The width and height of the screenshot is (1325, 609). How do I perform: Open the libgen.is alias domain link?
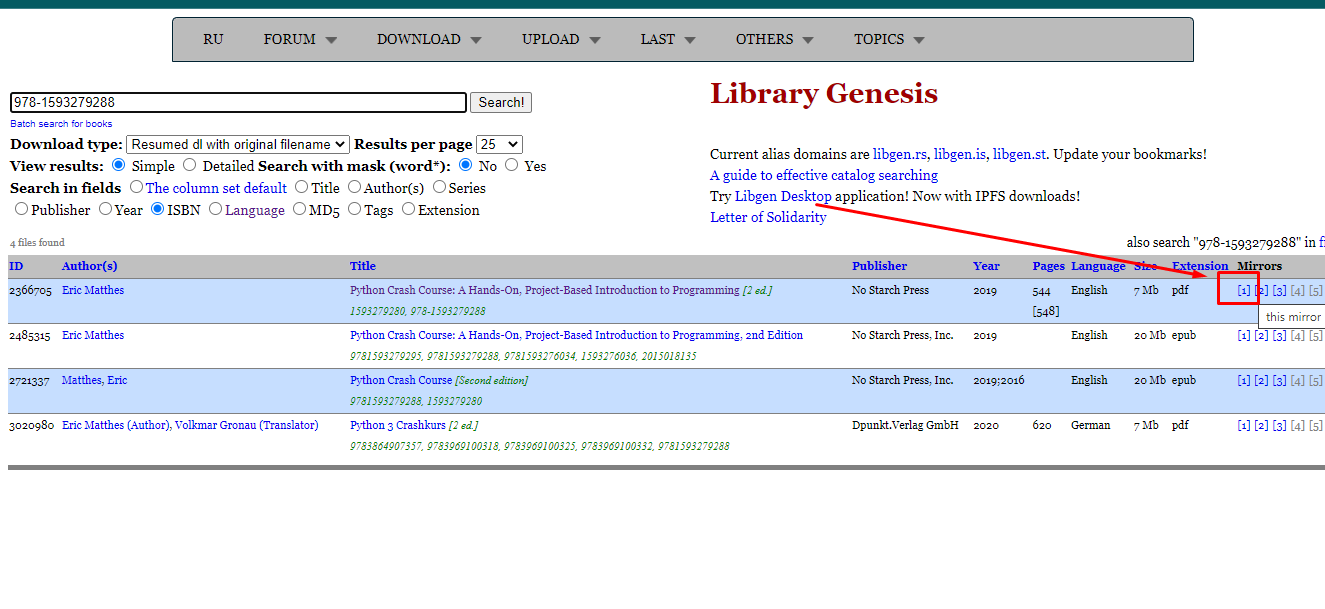pyautogui.click(x=959, y=154)
